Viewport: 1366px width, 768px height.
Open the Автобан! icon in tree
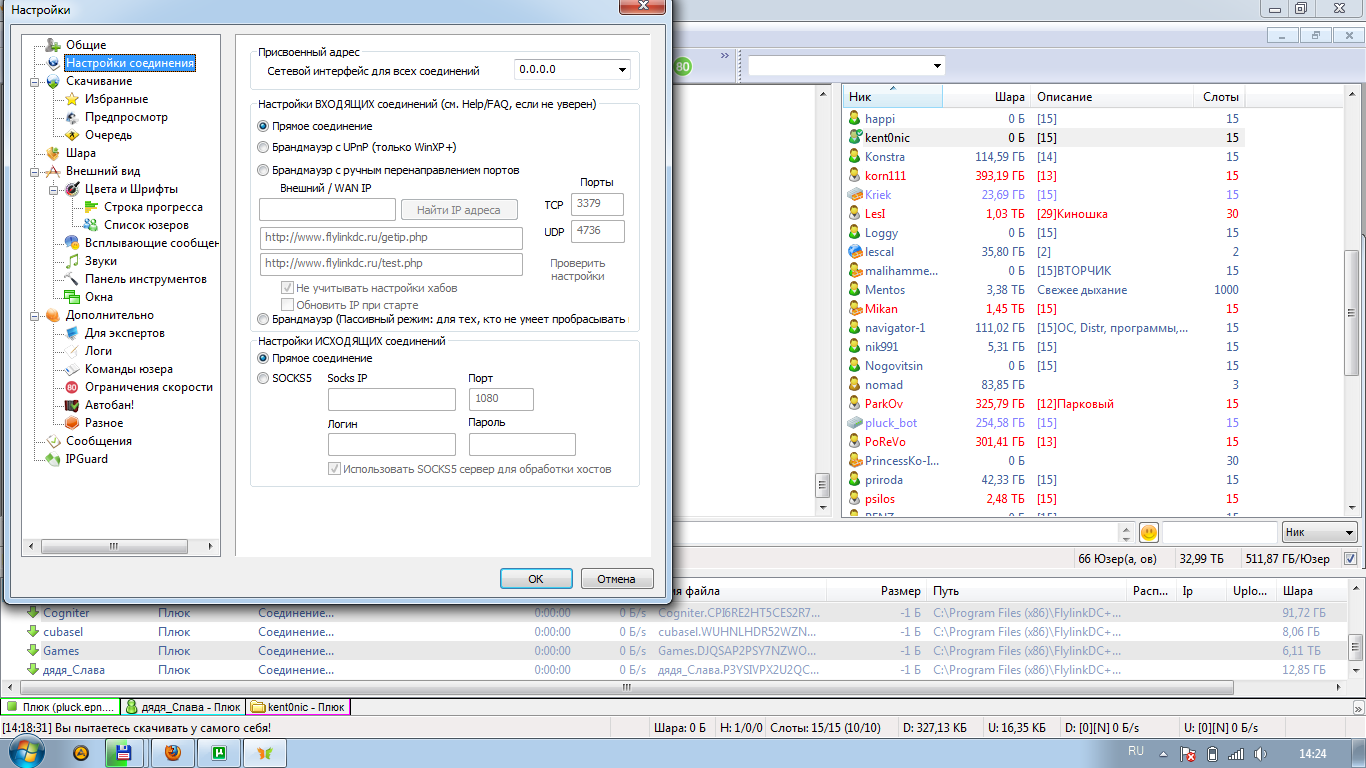[x=72, y=405]
